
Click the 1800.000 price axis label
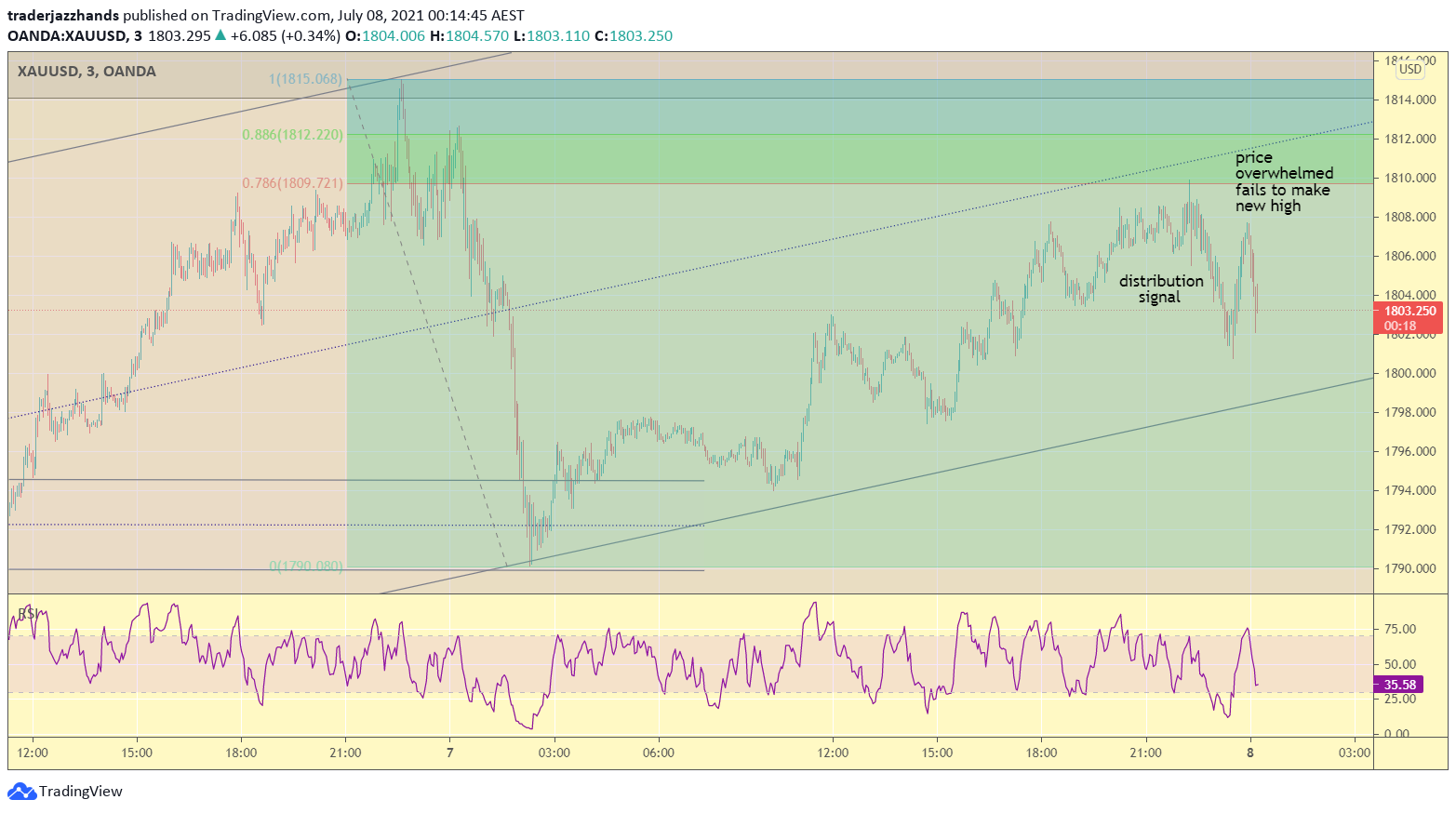[1409, 373]
